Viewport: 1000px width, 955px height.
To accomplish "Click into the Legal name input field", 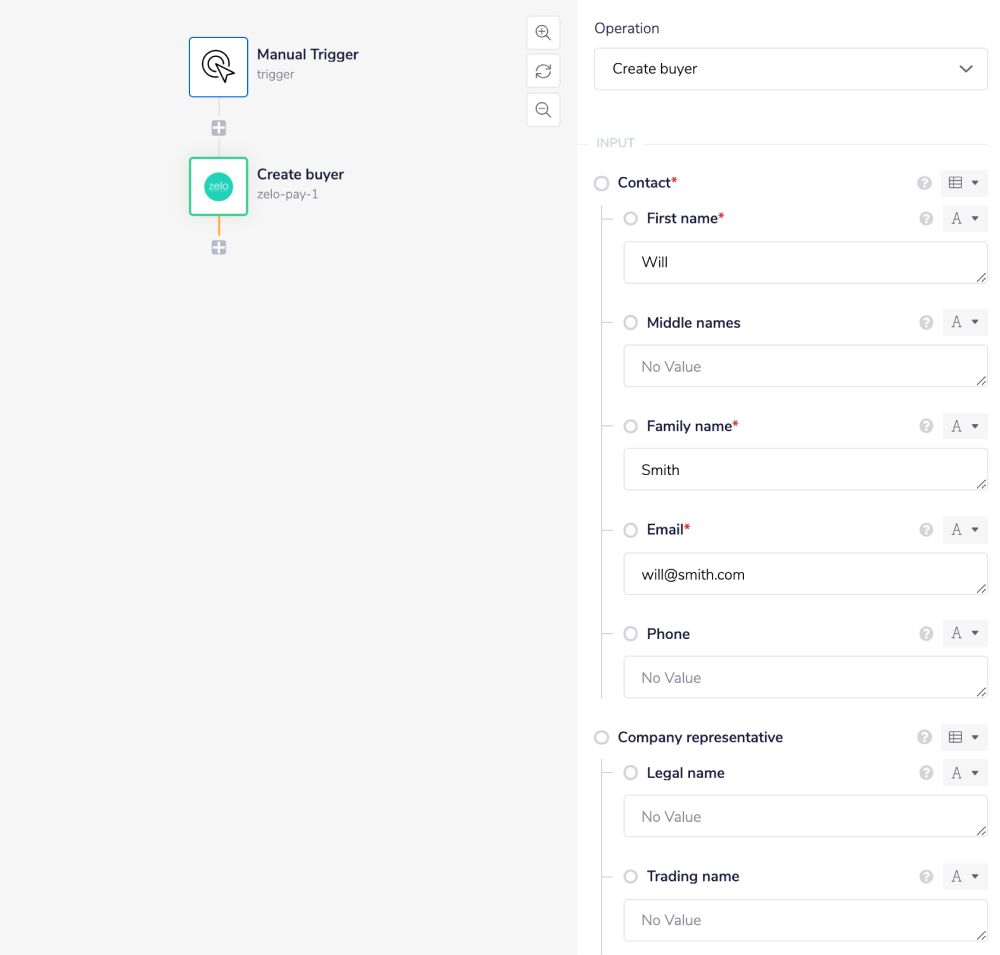I will point(804,816).
